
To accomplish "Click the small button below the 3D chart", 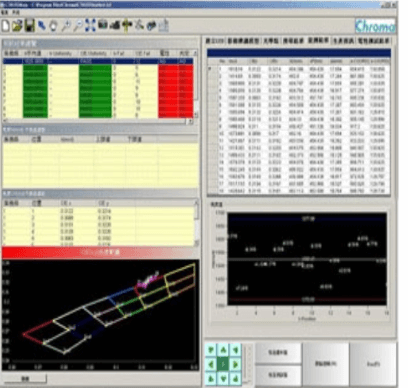I will pos(25,378).
